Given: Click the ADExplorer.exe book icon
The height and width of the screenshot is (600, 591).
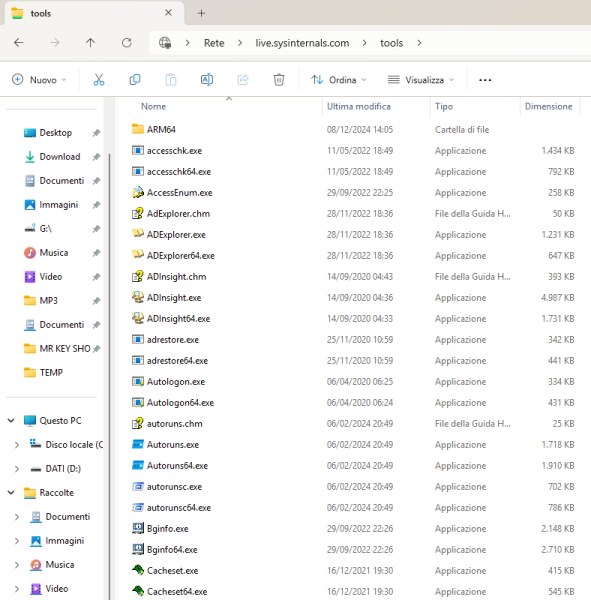Looking at the screenshot, I should tap(138, 234).
